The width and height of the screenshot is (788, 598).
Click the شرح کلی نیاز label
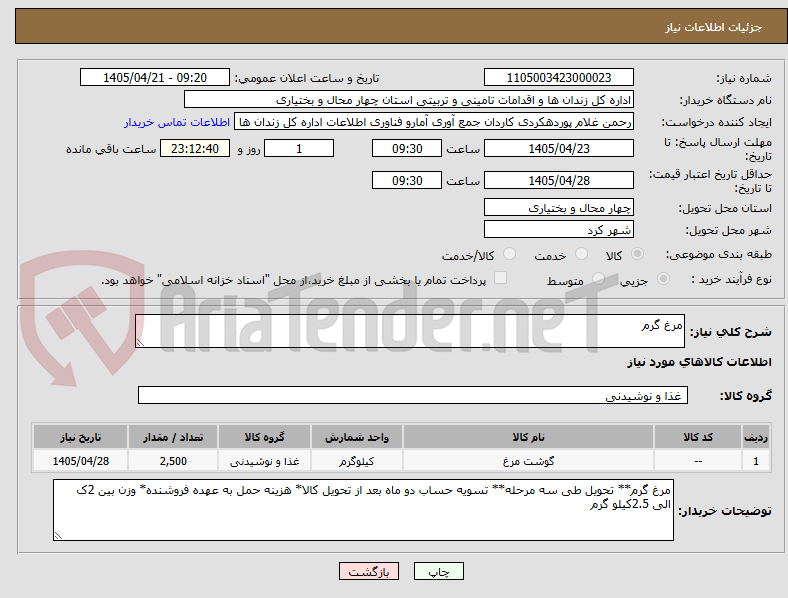click(x=731, y=332)
